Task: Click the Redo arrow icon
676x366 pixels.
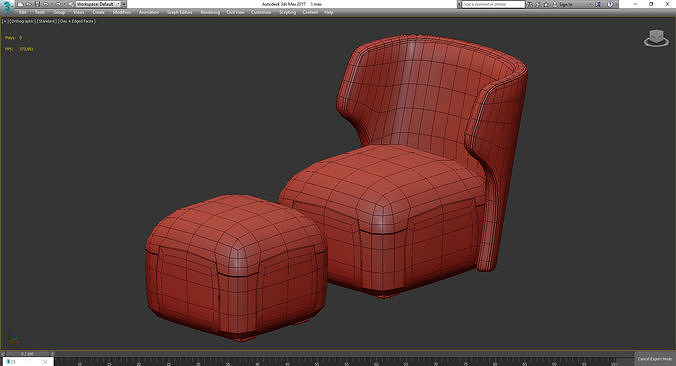Action: point(58,4)
